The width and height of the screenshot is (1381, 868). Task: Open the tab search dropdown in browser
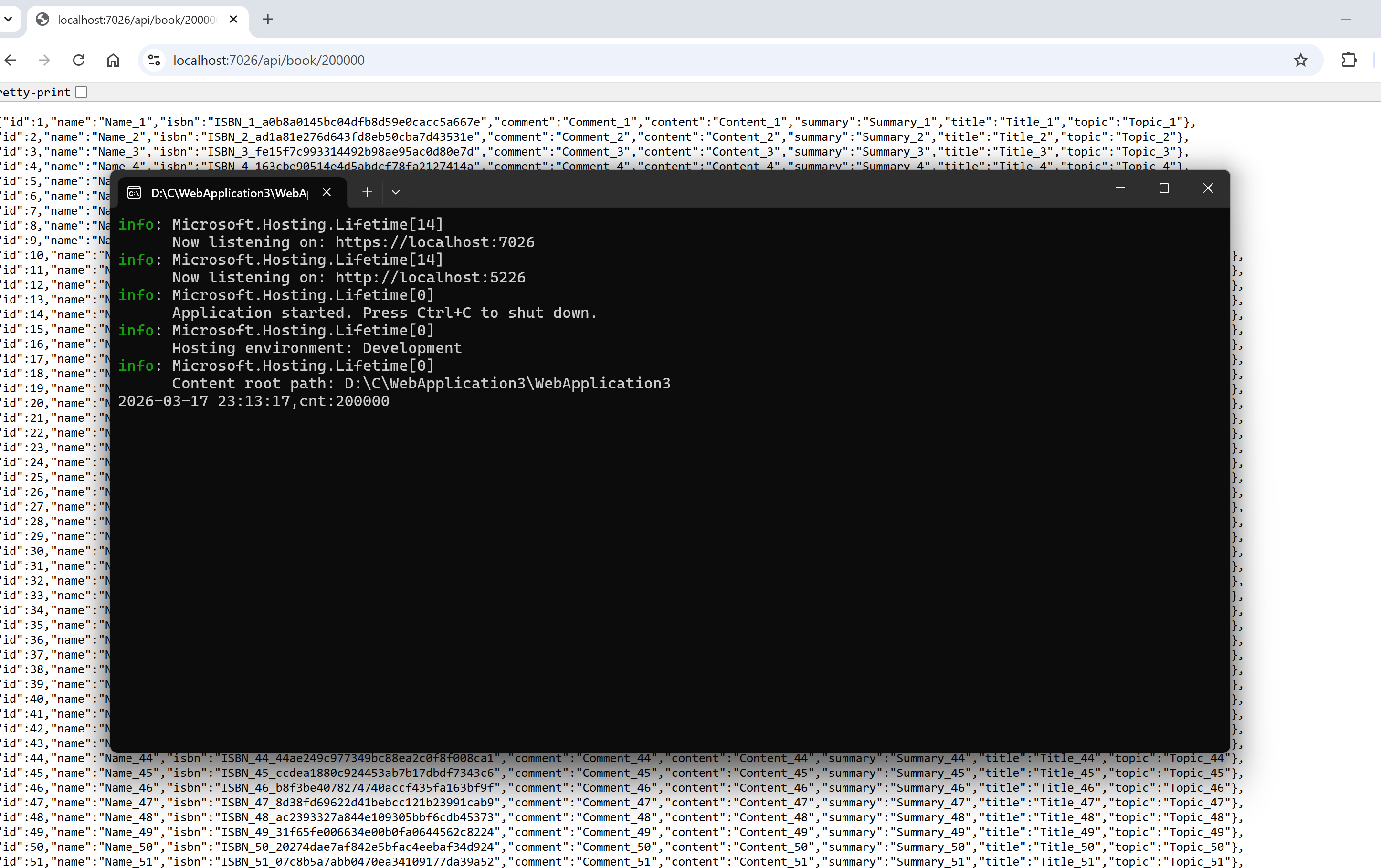point(8,20)
